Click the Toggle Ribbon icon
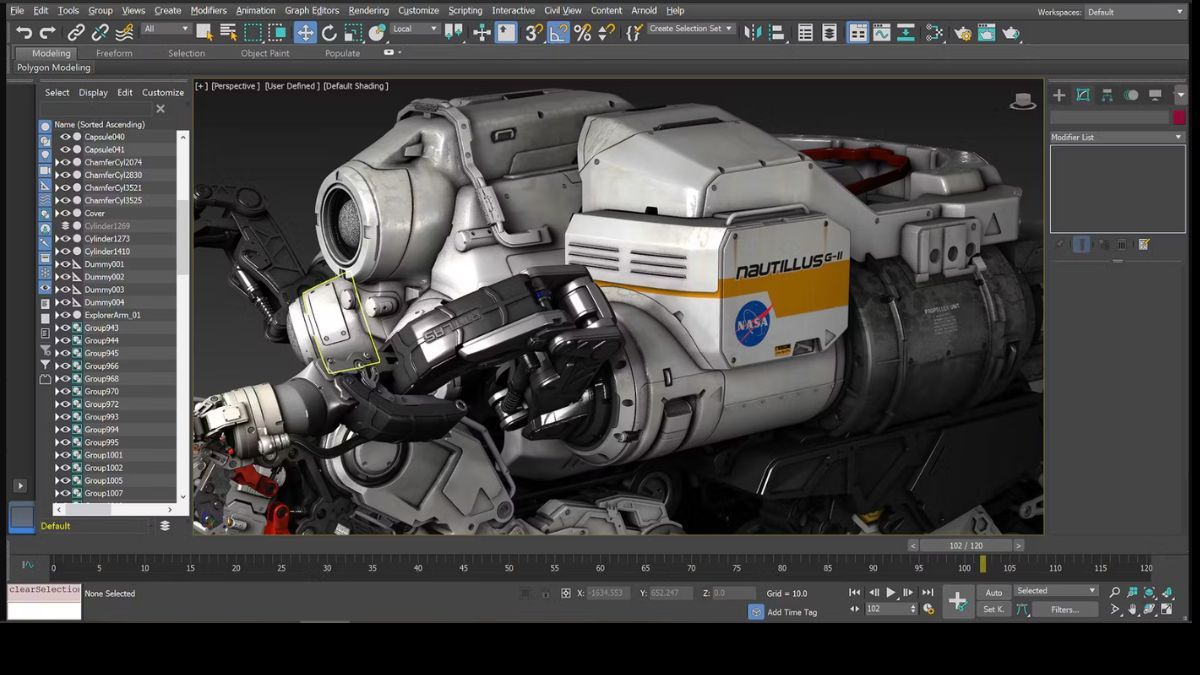Image resolution: width=1200 pixels, height=675 pixels. [x=858, y=33]
